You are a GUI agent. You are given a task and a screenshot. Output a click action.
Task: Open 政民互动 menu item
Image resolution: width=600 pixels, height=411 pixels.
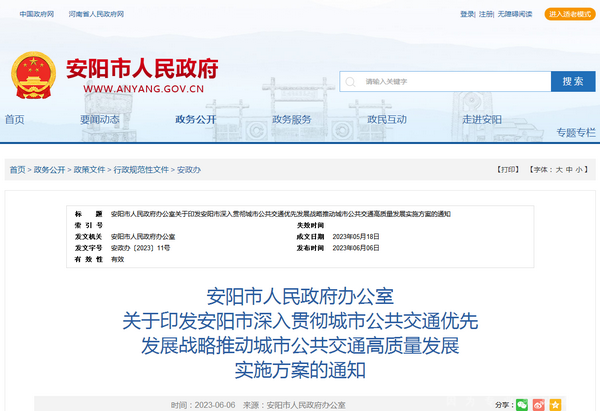[387, 120]
